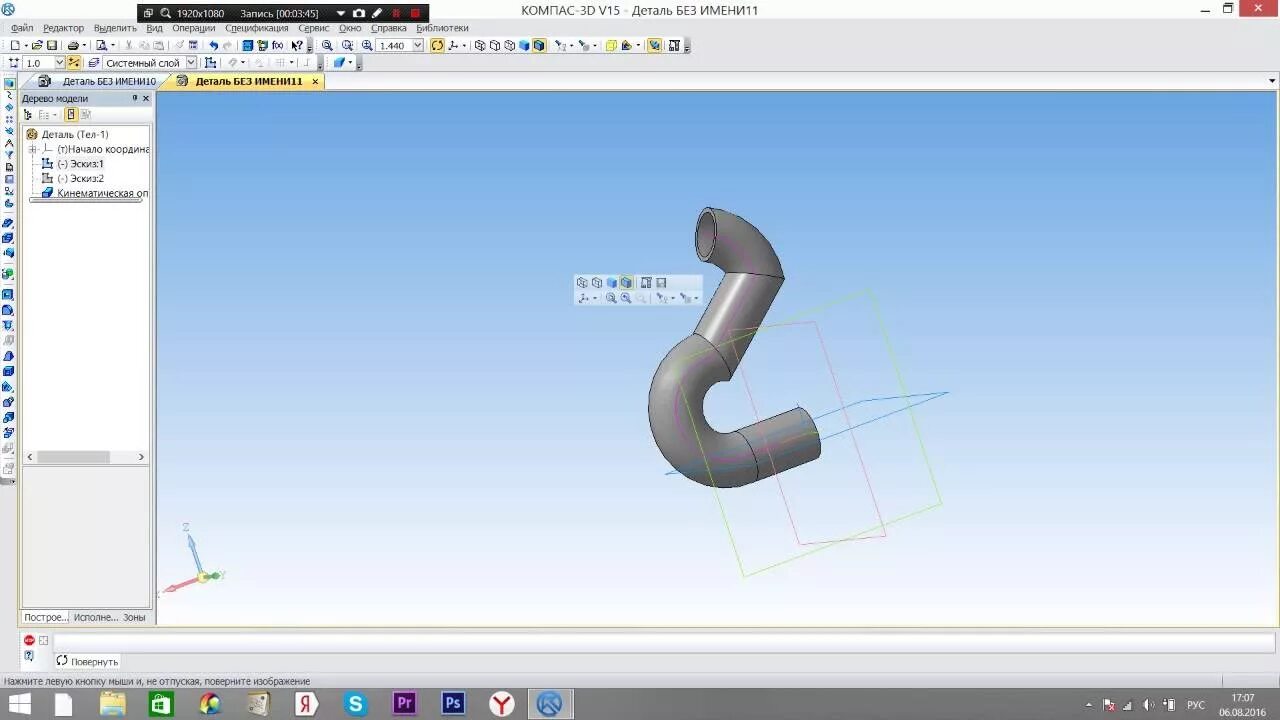
Task: Open the Файл menu
Action: (x=22, y=28)
